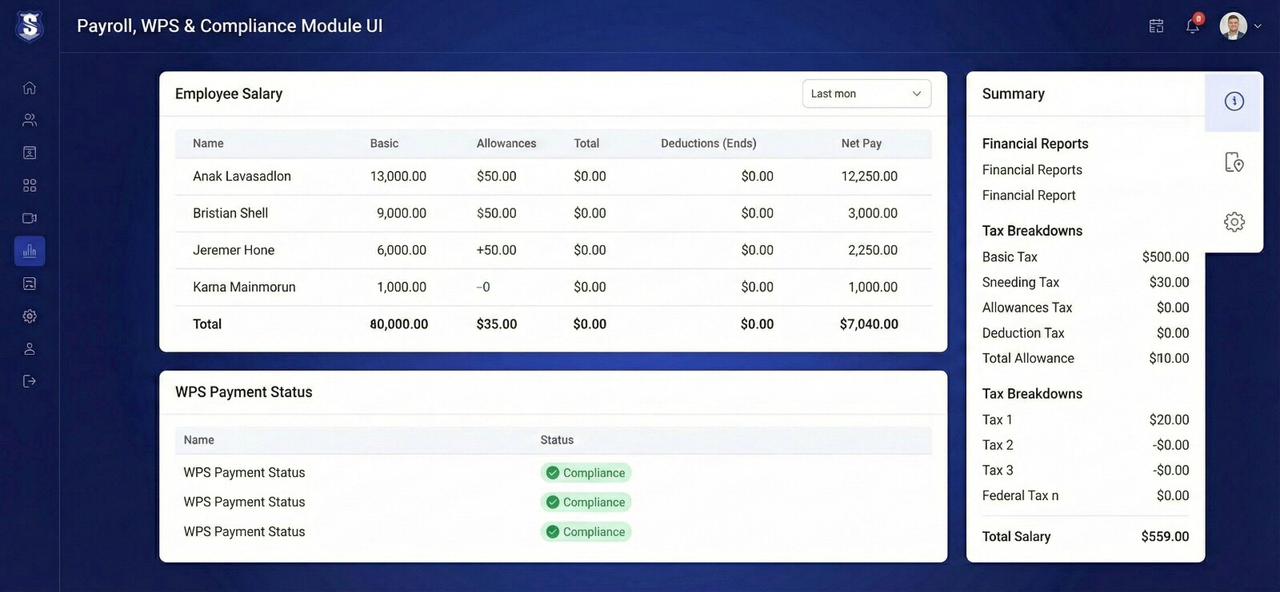Open the apps grid sidebar icon
The height and width of the screenshot is (592, 1280).
click(29, 186)
